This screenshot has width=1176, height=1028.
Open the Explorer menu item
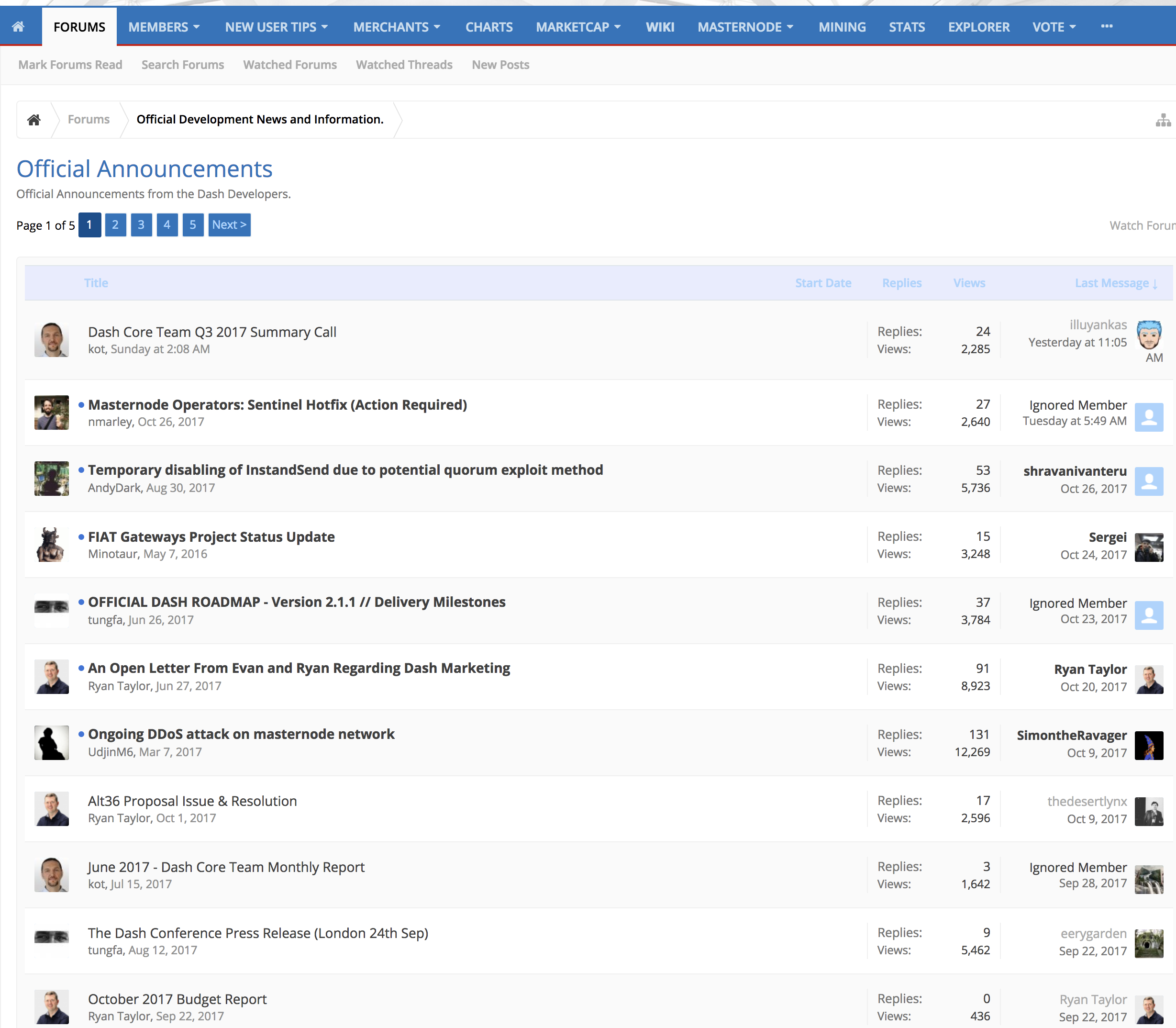coord(979,27)
